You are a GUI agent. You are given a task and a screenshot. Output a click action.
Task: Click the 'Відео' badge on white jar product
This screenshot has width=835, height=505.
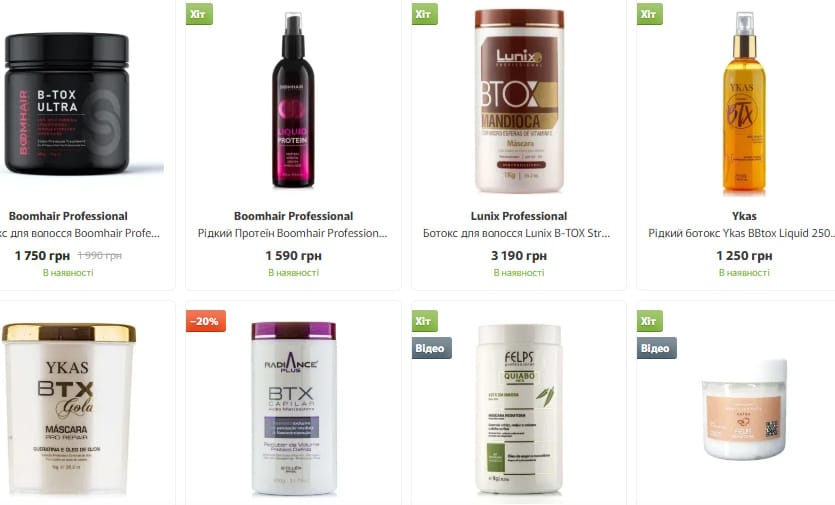(x=657, y=348)
